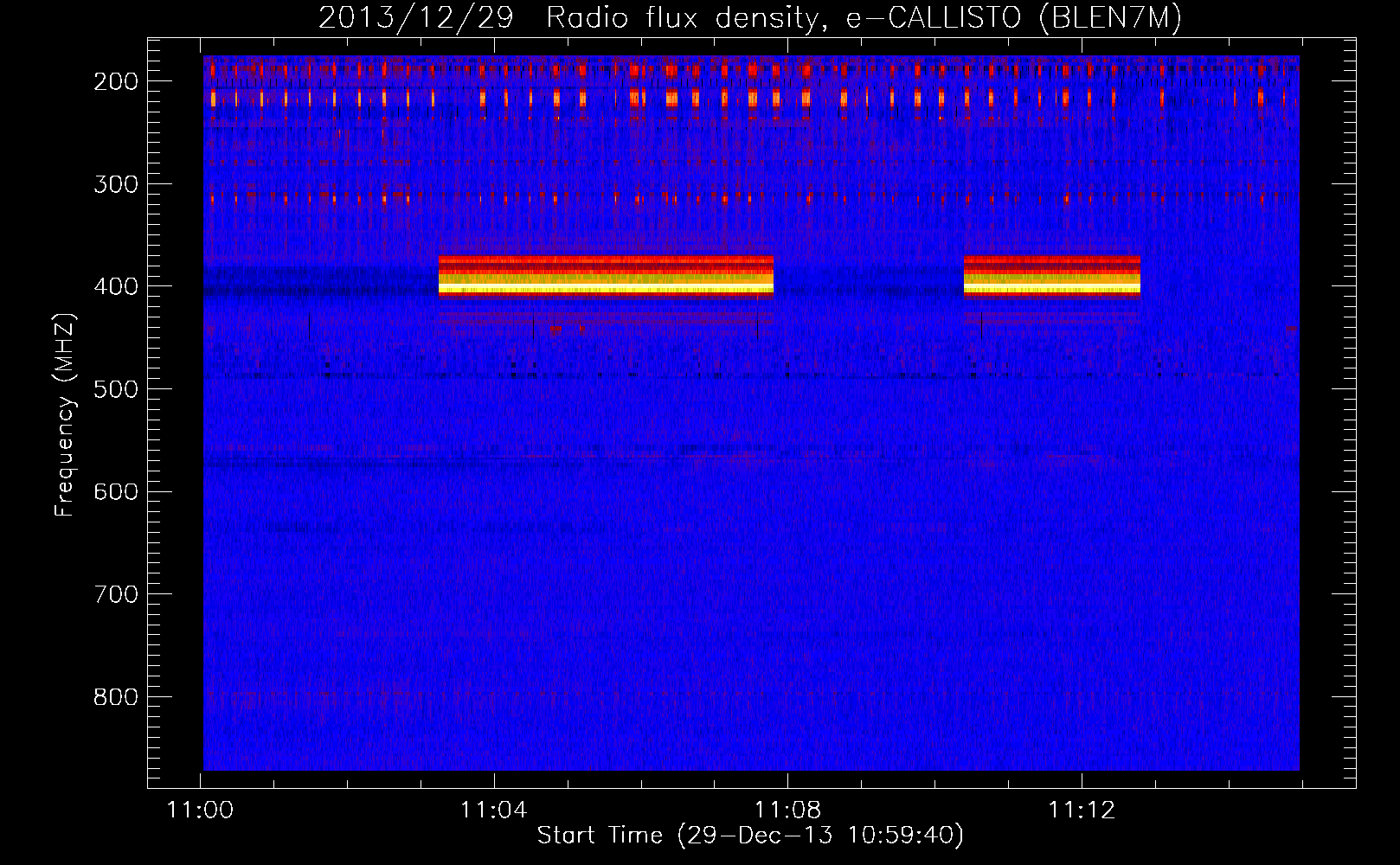
Task: Click the "Start Time (29-Dec-13 10:59:40)" label
Action: coord(750,836)
